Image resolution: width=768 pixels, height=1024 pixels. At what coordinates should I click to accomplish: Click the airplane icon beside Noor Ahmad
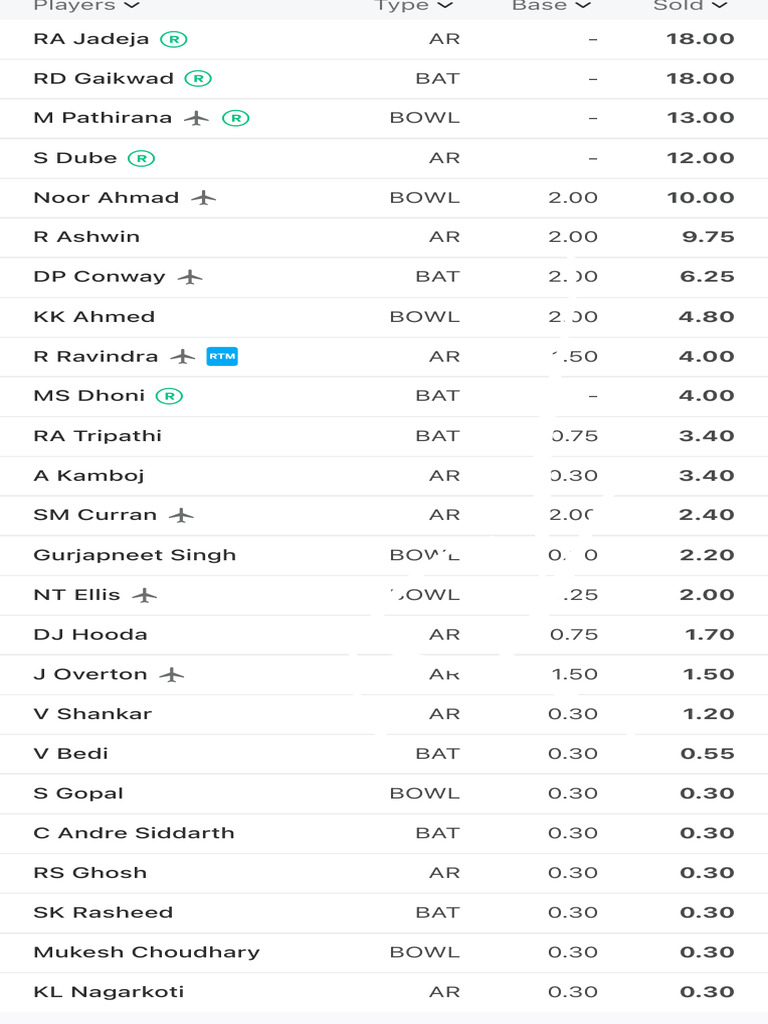point(204,198)
